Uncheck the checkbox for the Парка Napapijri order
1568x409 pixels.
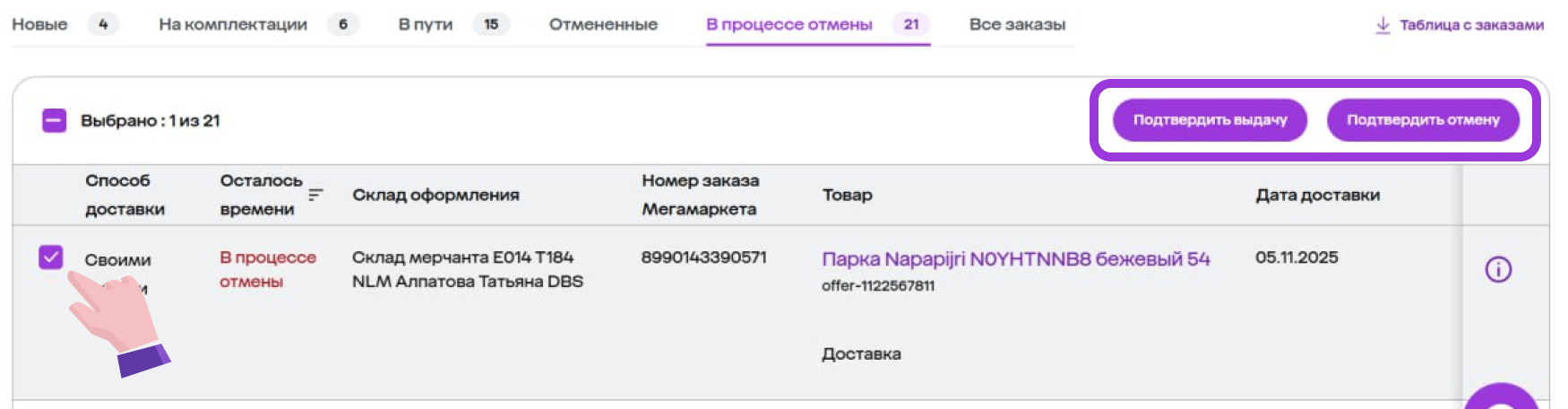coord(51,257)
